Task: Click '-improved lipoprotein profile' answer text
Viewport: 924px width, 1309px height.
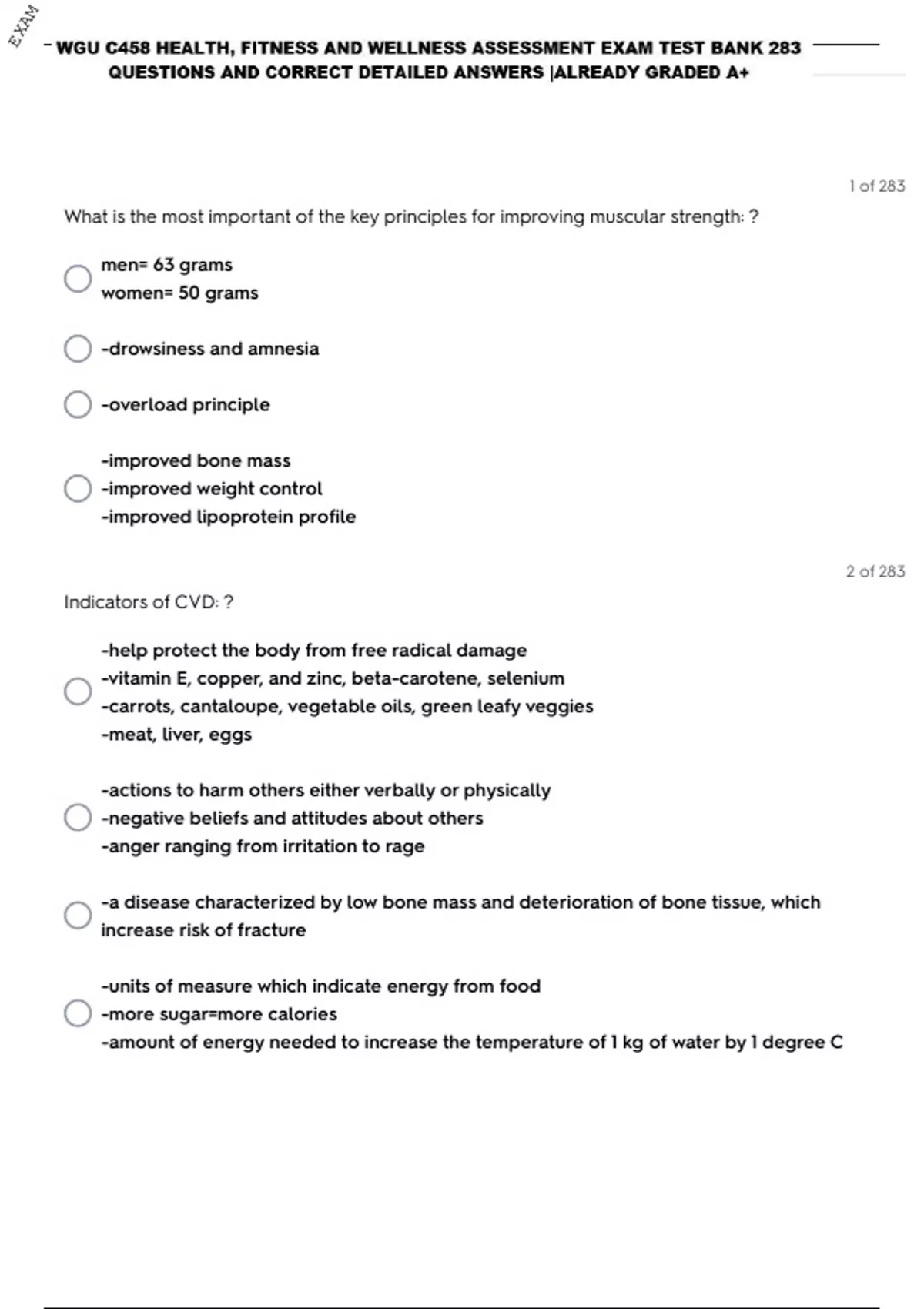Action: tap(229, 517)
